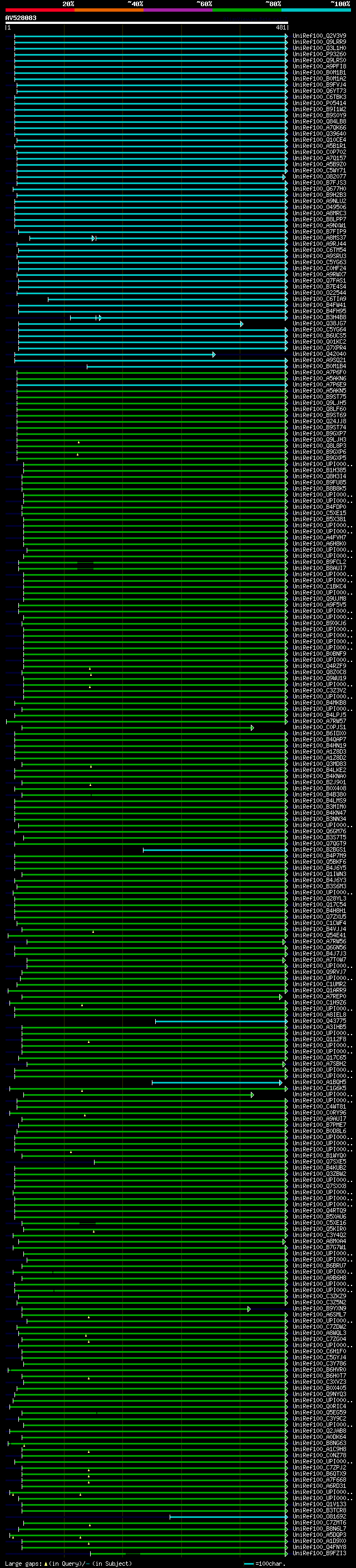Select label UniRef100_B0M1A2
The height and width of the screenshot is (1568, 356).
coord(319,78)
